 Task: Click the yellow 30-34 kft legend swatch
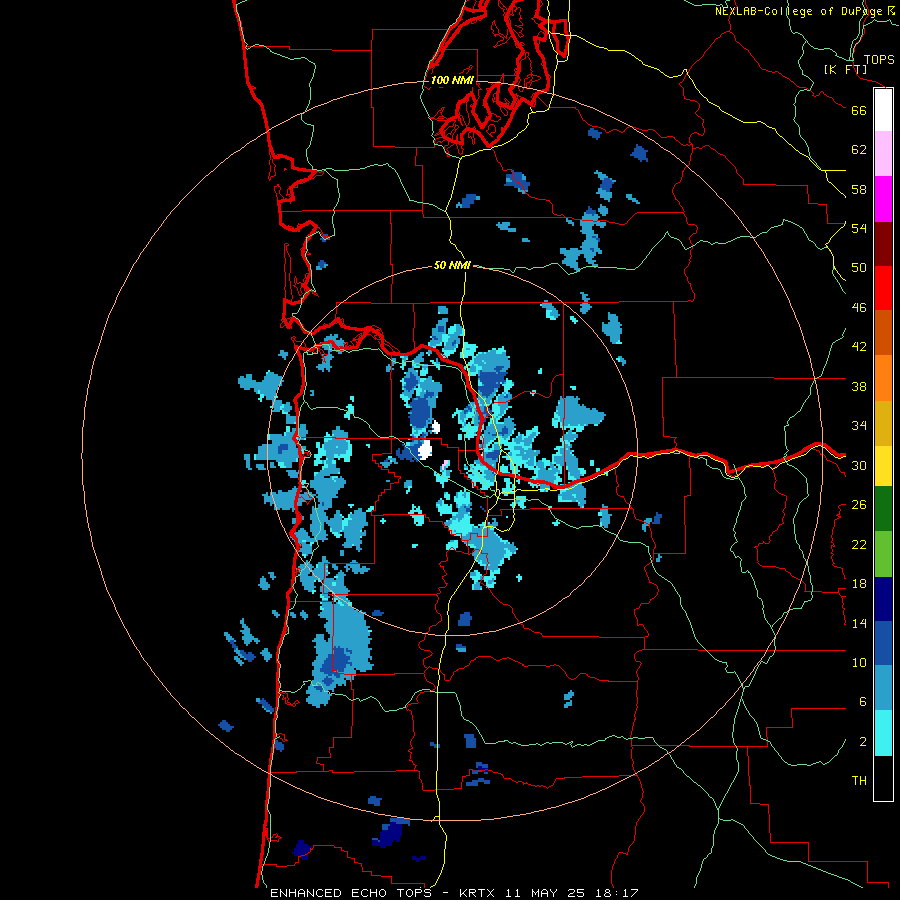tap(883, 466)
